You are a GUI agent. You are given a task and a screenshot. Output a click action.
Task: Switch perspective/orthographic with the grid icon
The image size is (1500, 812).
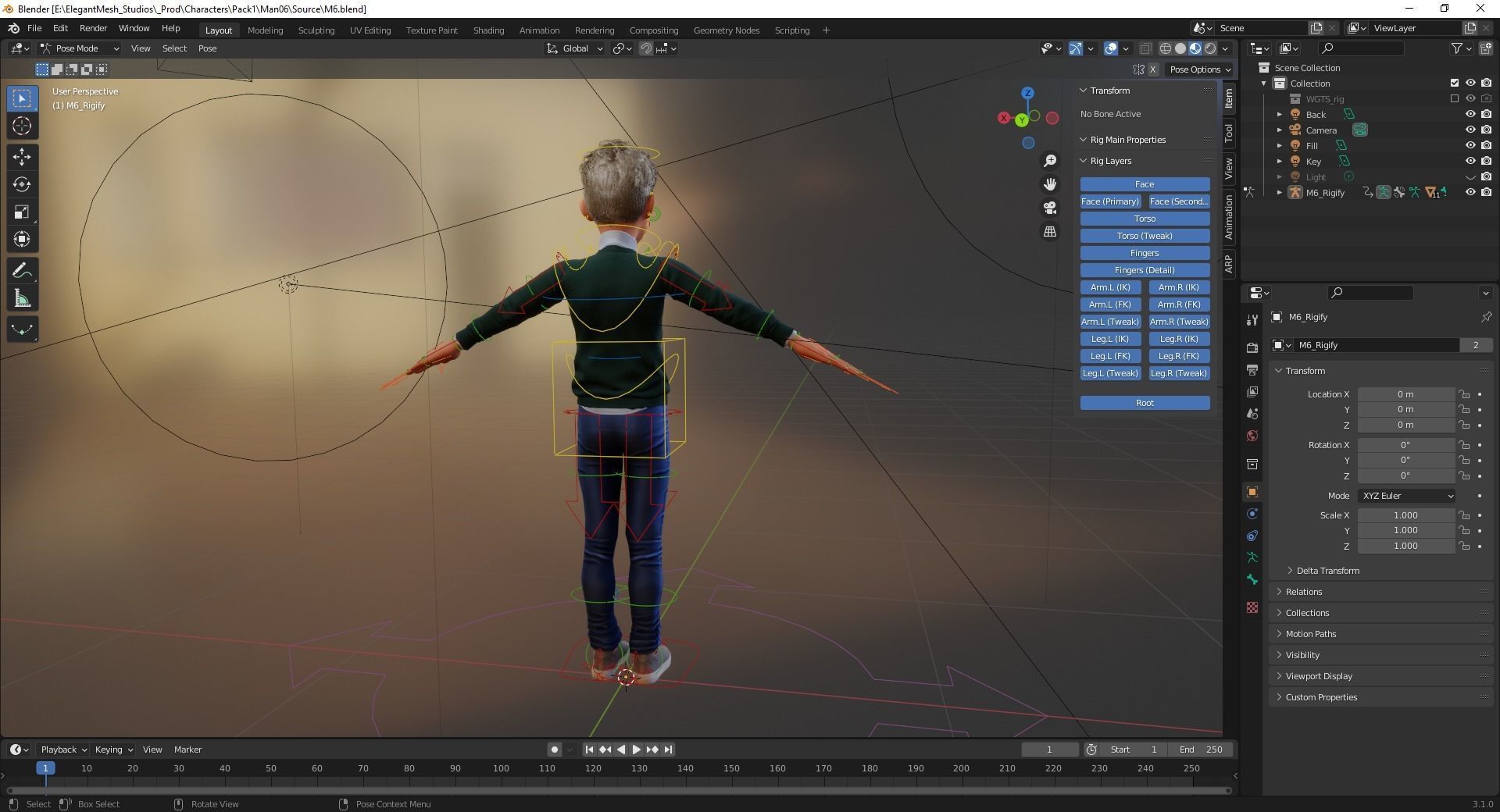1050,232
